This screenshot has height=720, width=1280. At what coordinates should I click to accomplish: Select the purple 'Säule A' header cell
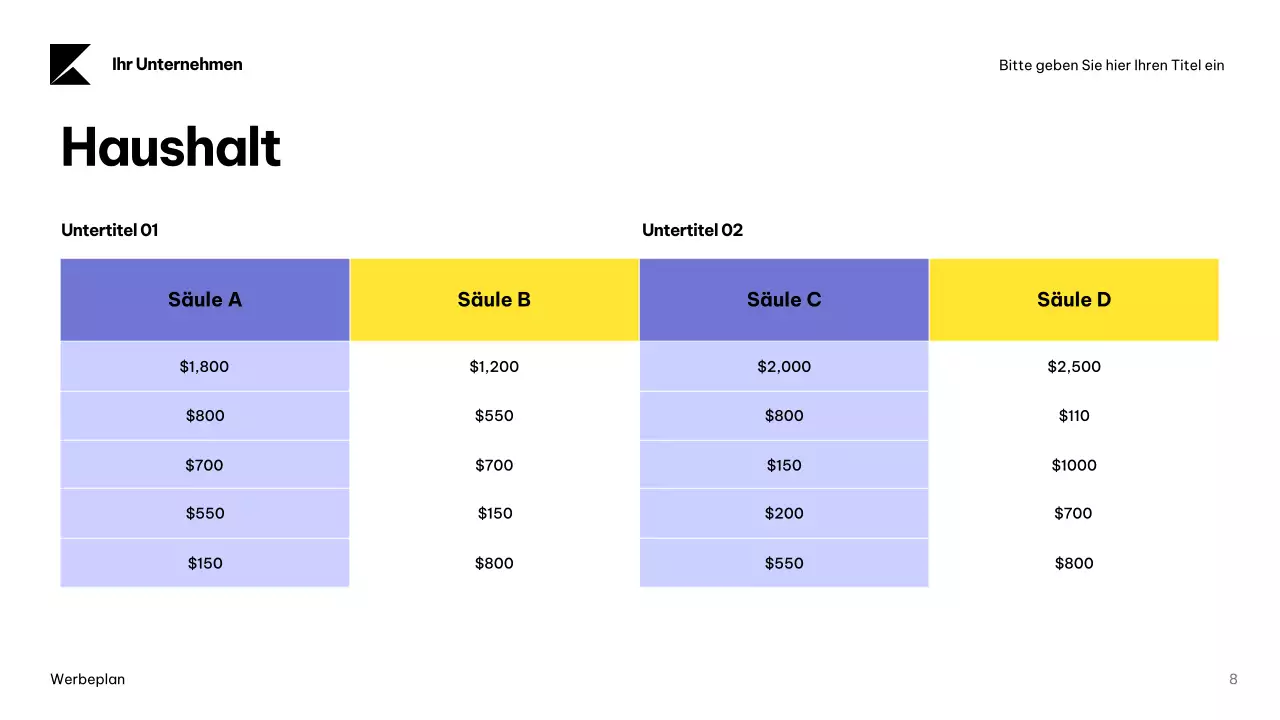(x=205, y=300)
